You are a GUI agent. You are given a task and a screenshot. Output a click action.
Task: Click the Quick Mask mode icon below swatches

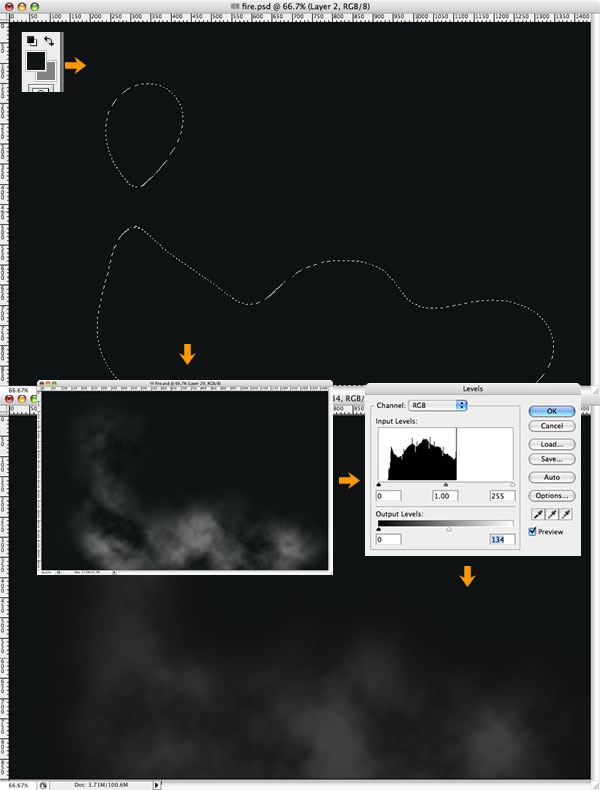pos(40,89)
